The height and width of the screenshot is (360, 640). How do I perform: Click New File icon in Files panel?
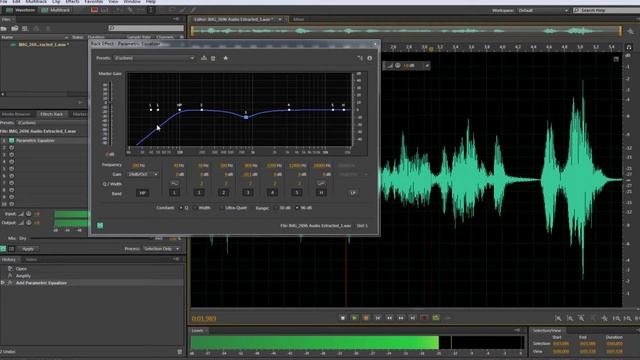tap(25, 28)
